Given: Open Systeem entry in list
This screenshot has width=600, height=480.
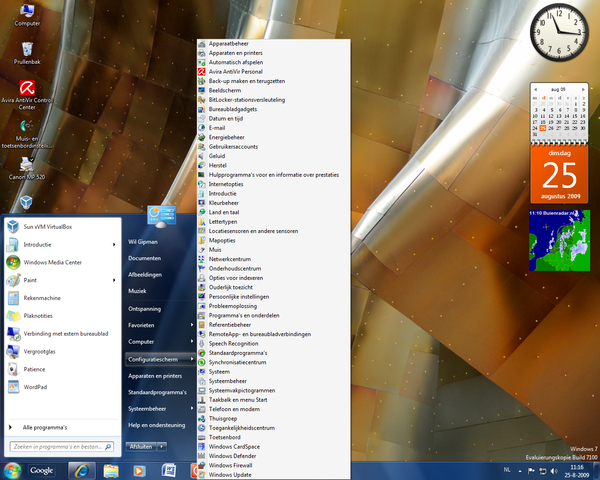Looking at the screenshot, I should click(x=274, y=372).
